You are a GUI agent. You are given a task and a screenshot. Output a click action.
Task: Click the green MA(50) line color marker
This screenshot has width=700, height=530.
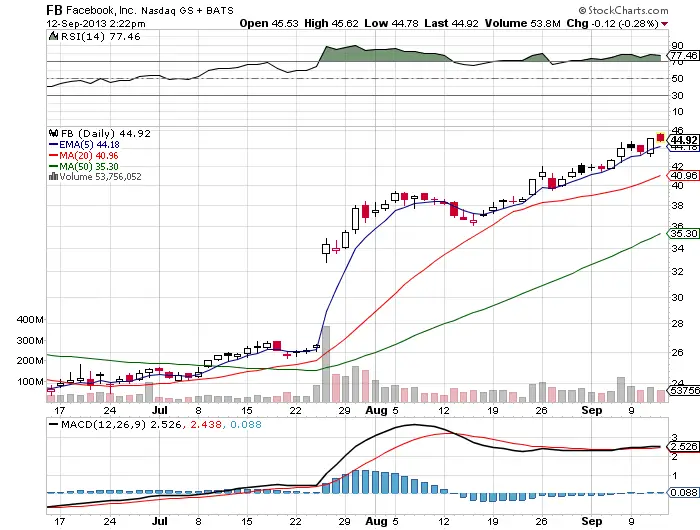pyautogui.click(x=53, y=167)
